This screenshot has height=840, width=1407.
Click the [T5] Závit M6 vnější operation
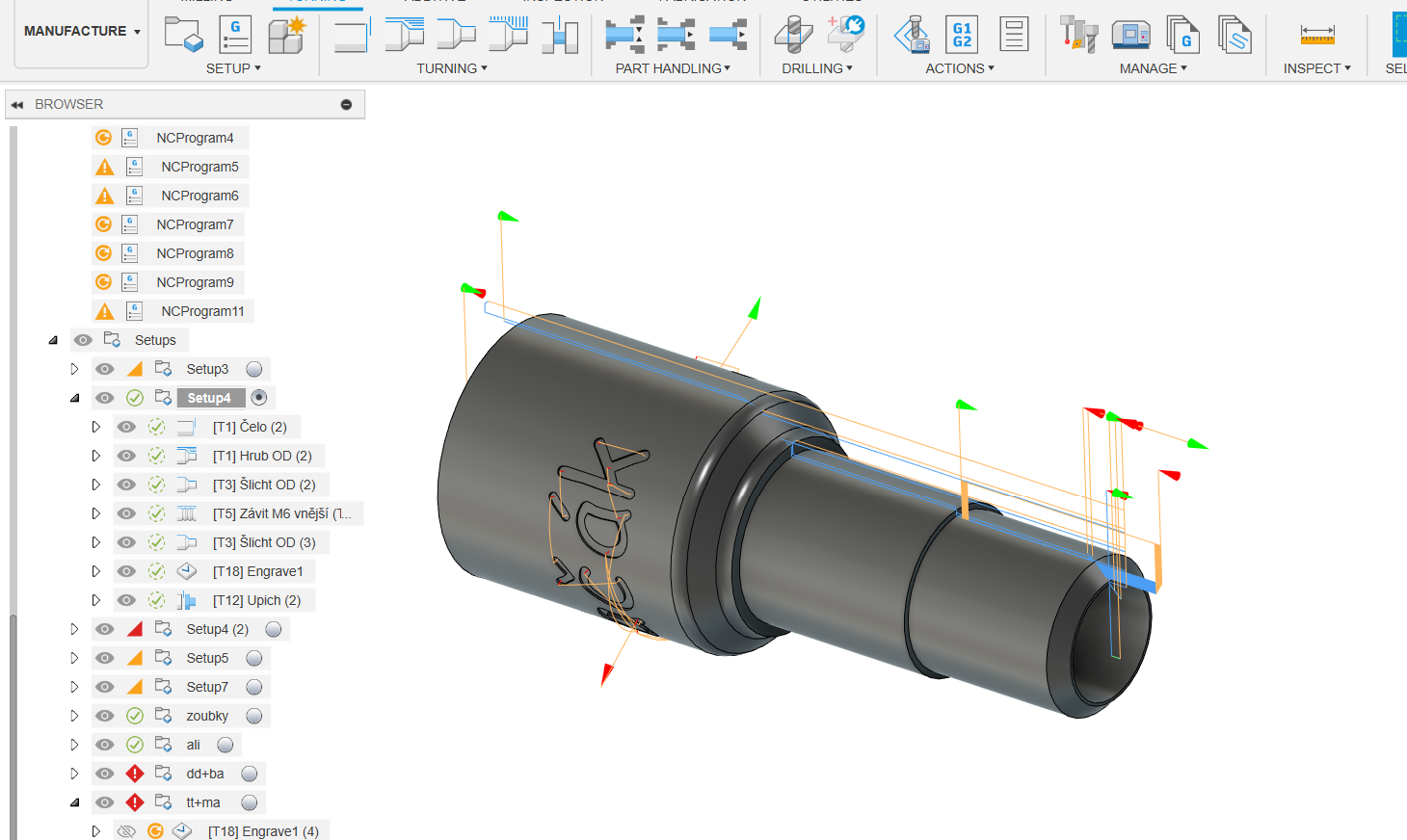pyautogui.click(x=281, y=513)
